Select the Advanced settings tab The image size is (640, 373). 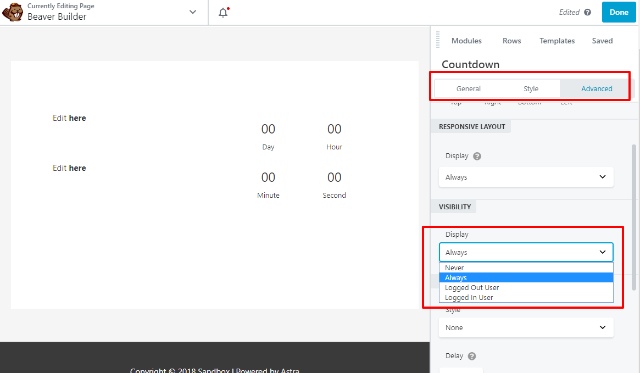596,89
